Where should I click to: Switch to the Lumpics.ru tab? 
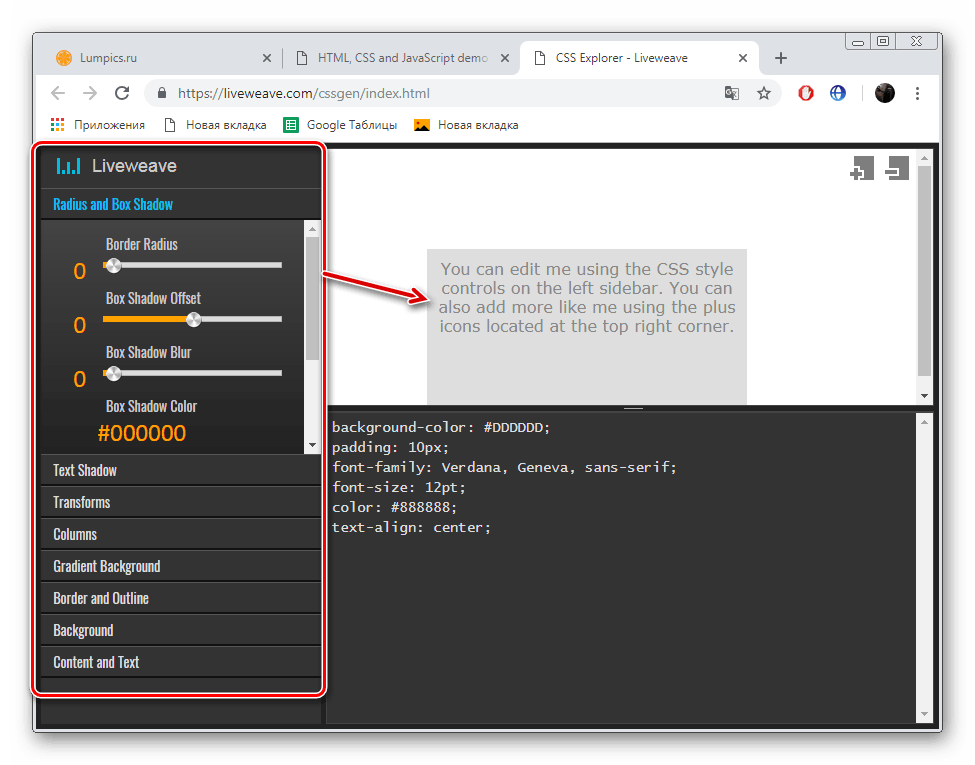coord(162,58)
